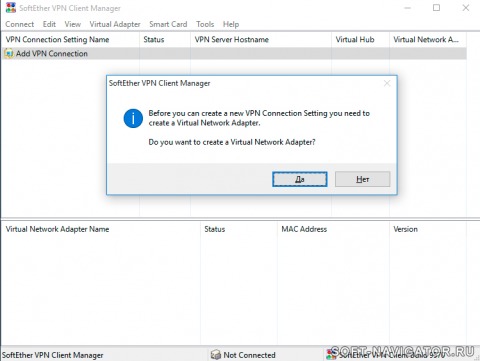480x361 pixels.
Task: Close the main SoftEther VPN Client Manager window
Action: pyautogui.click(x=466, y=8)
